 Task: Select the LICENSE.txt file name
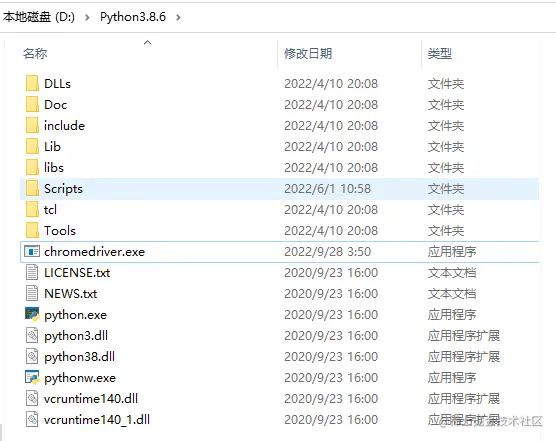[77, 273]
